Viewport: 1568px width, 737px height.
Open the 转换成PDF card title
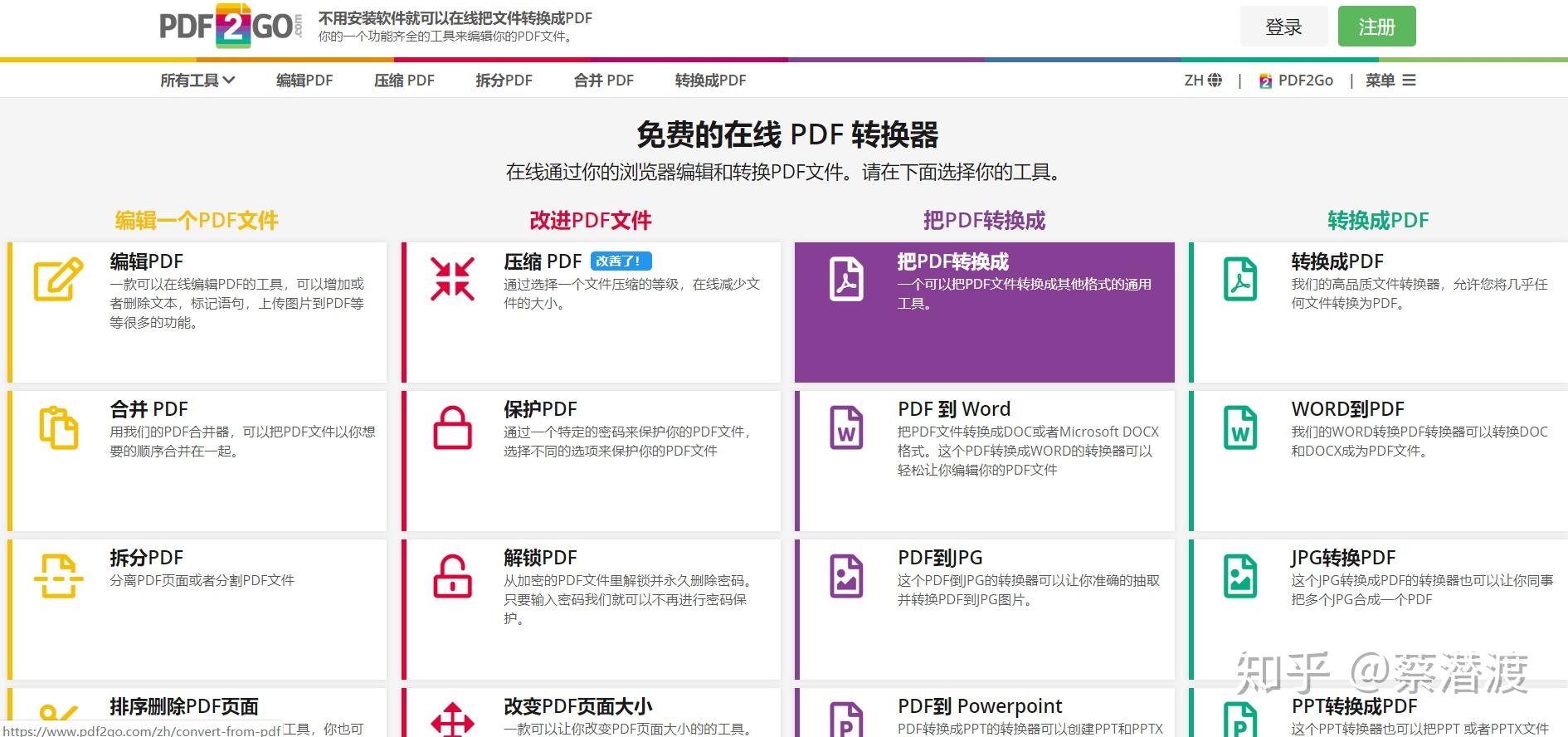(1337, 261)
